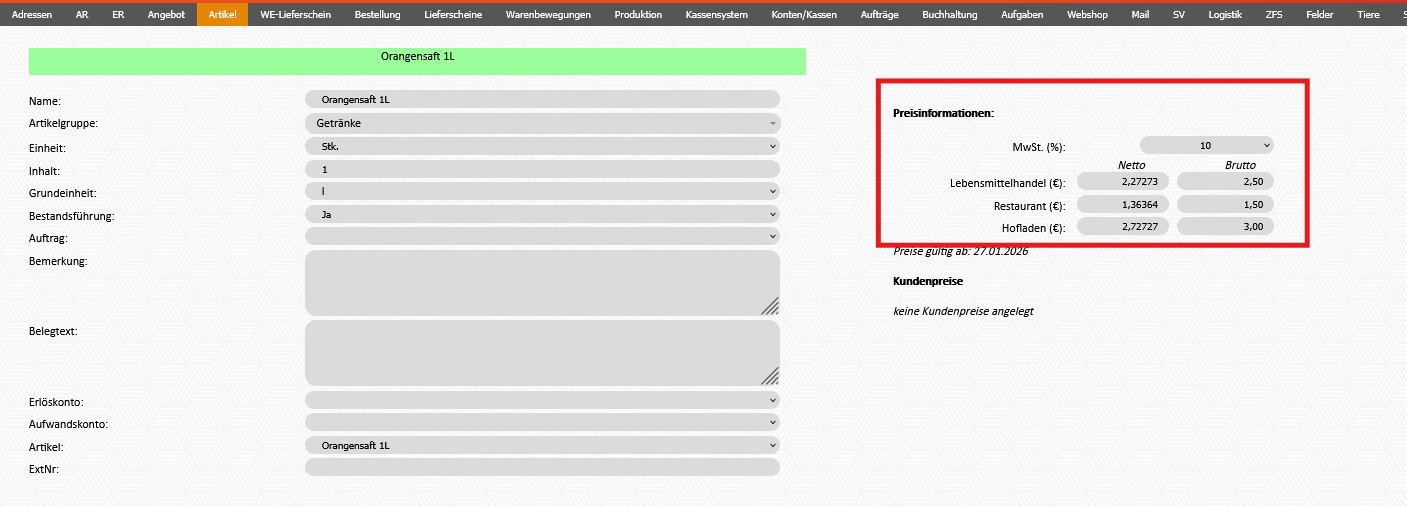Select the Restaurant Brutto price field
1407x507 pixels.
point(1224,204)
